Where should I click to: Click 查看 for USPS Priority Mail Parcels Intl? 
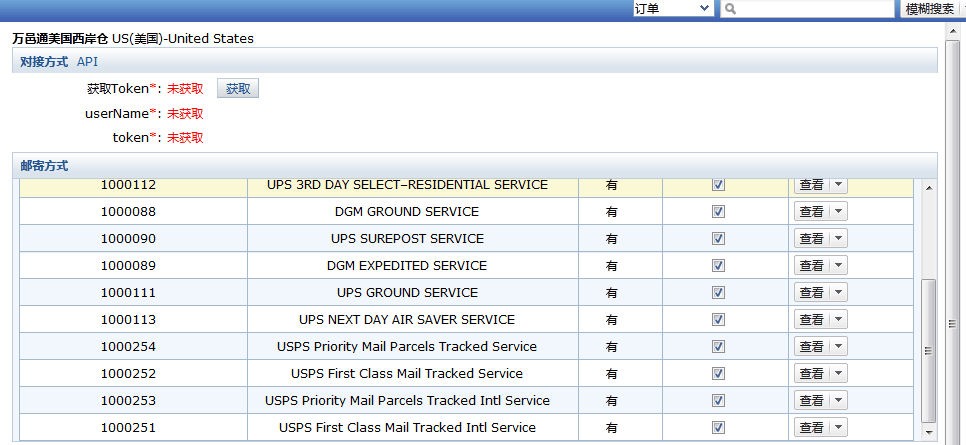[811, 401]
